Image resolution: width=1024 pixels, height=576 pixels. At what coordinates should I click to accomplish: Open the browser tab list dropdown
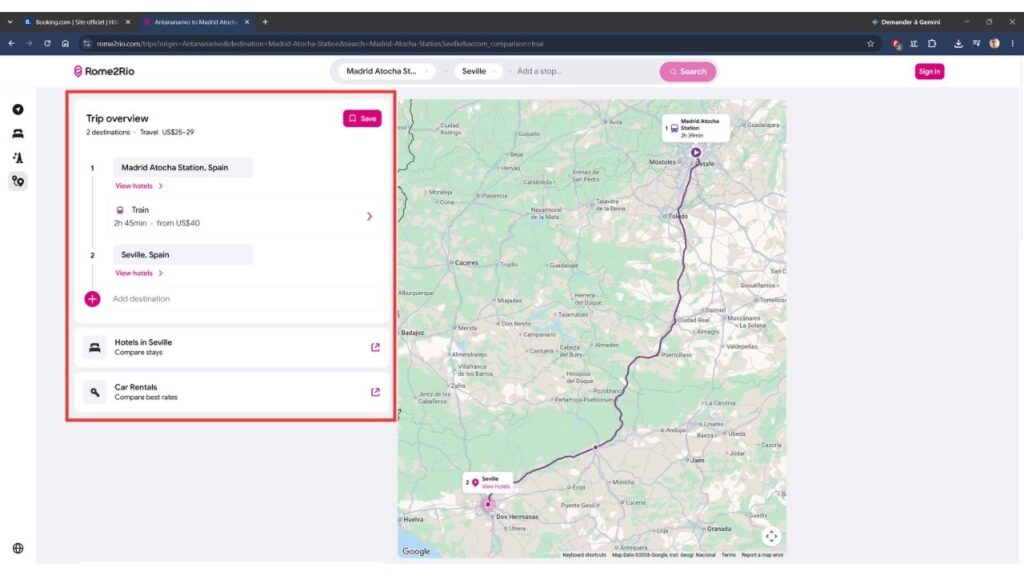(10, 22)
